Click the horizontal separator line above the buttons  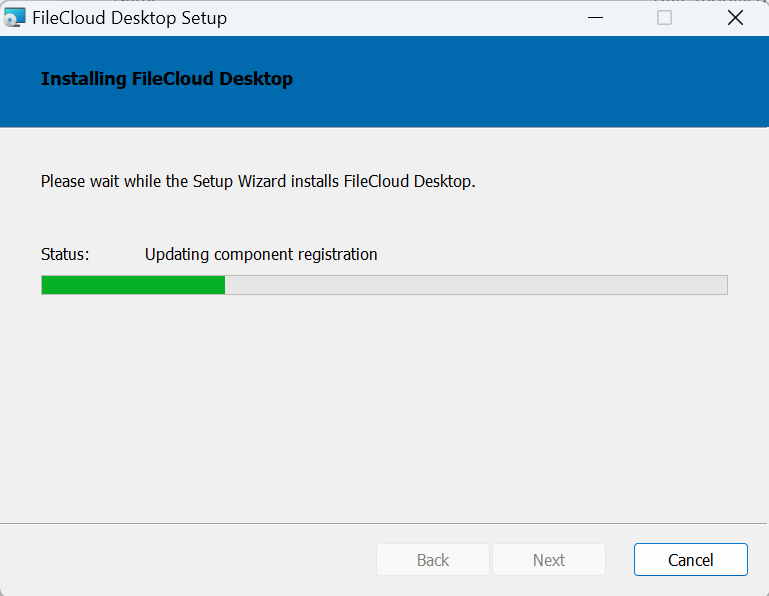pos(384,523)
